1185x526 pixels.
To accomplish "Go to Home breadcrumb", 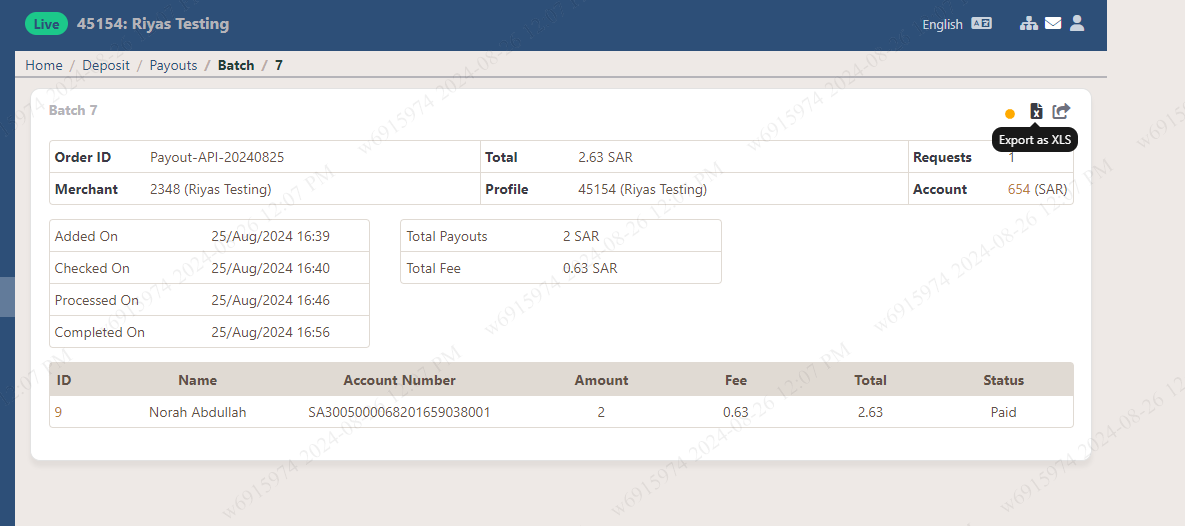I will tap(44, 65).
